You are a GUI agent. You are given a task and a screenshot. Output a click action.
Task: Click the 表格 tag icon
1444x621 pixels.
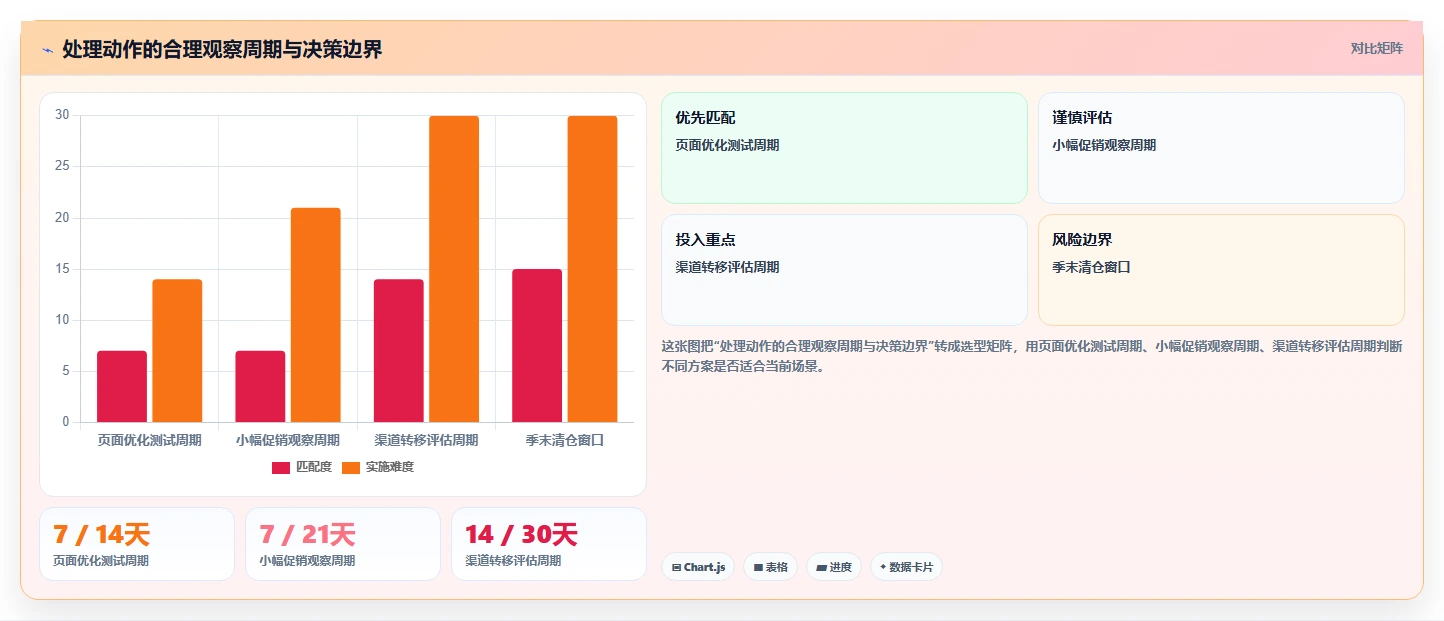[x=758, y=567]
